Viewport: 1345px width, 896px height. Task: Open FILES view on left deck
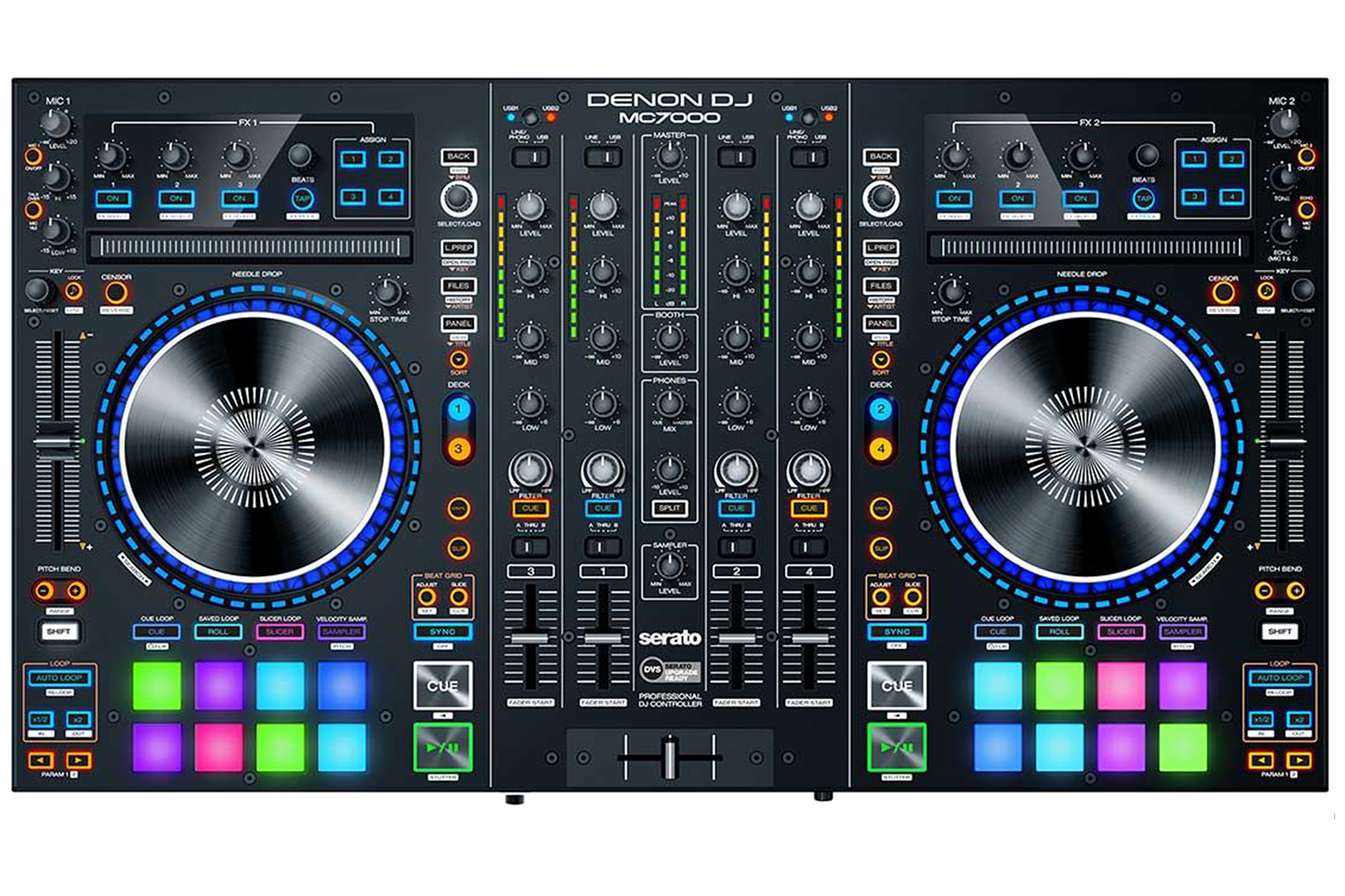(458, 286)
